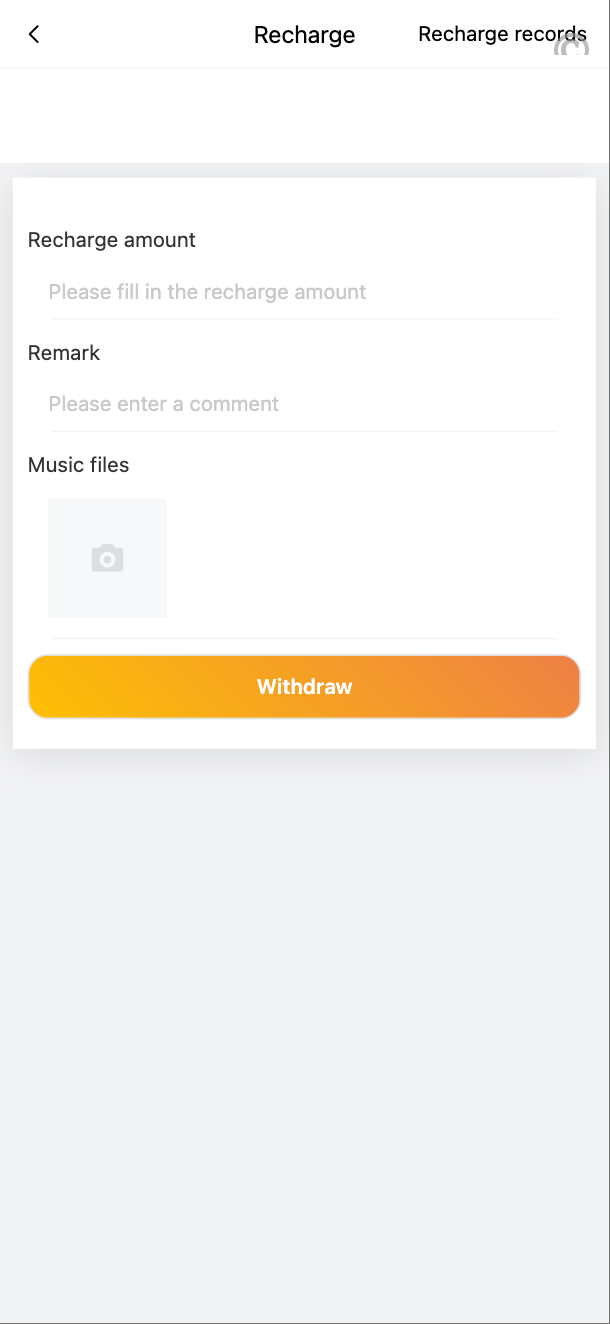610x1324 pixels.
Task: Click the empty gray area below the form
Action: click(x=304, y=1000)
